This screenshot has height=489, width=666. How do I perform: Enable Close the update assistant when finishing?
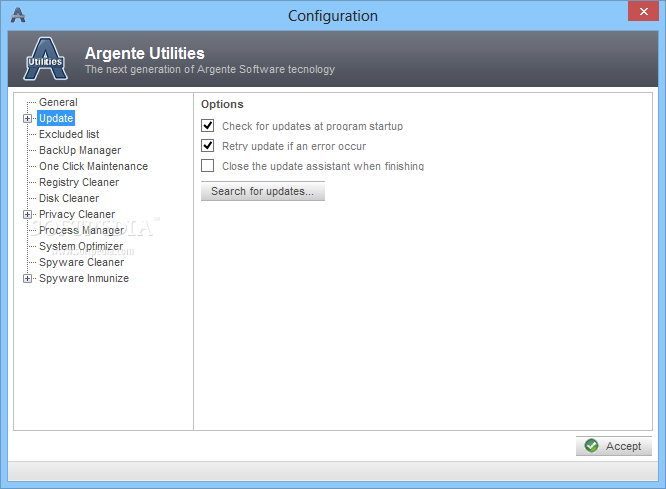207,166
